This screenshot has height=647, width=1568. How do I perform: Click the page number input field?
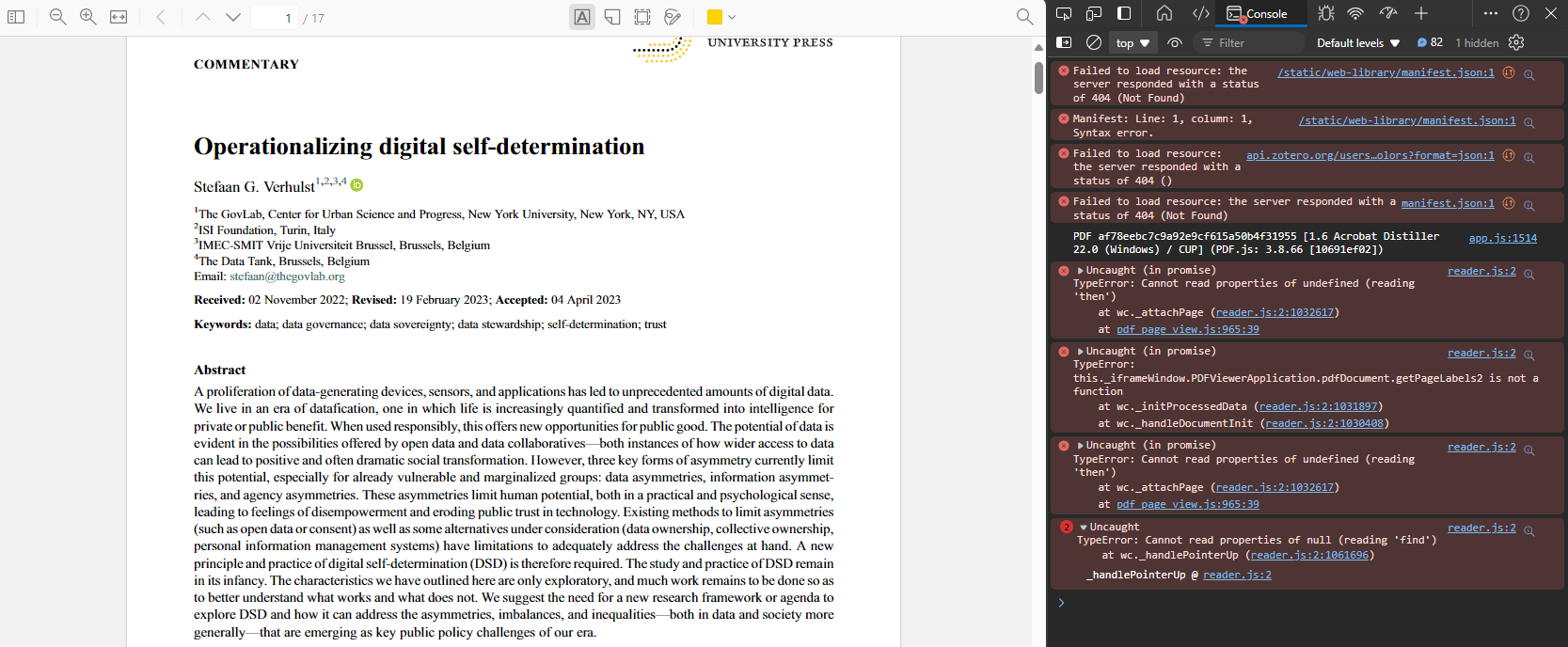tap(275, 18)
